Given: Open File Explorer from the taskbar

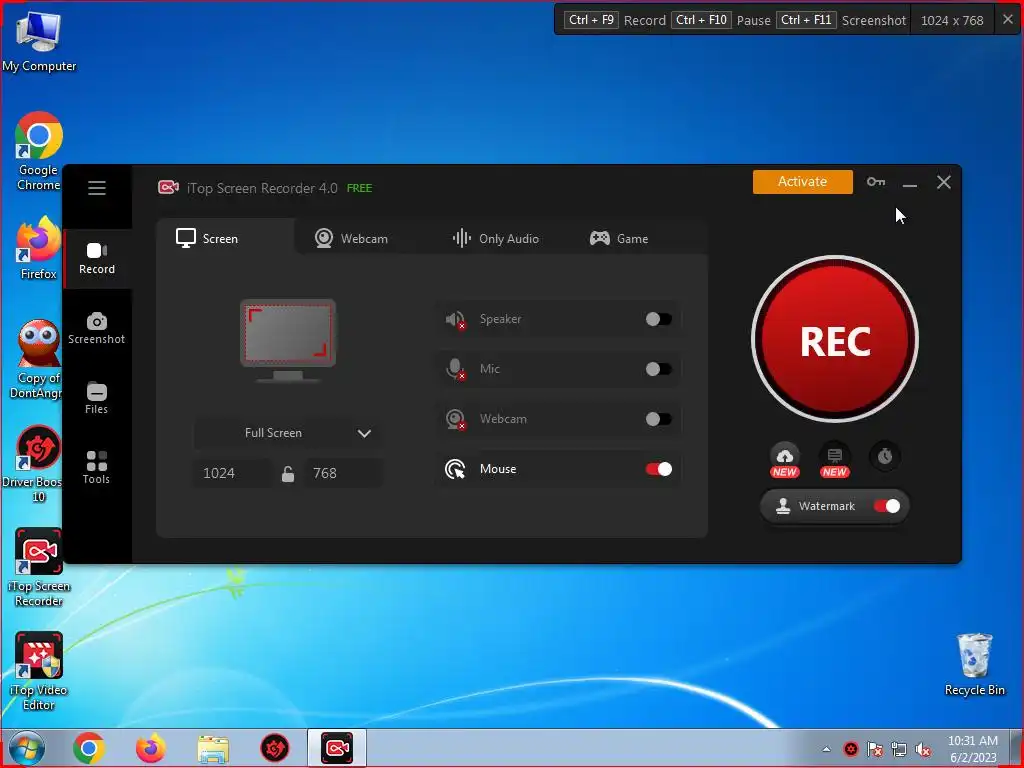Looking at the screenshot, I should point(213,748).
